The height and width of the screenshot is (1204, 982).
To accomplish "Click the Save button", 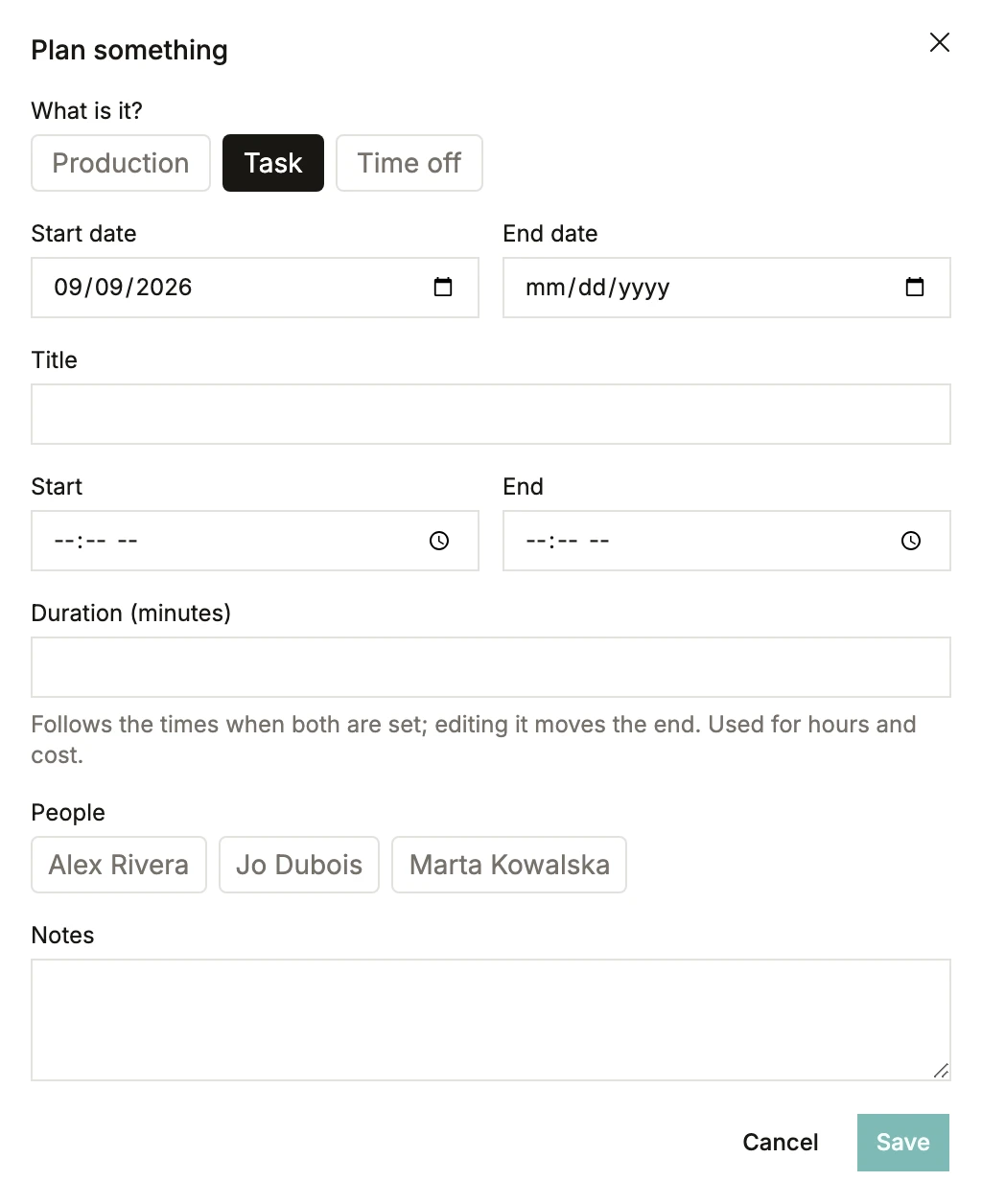I will [903, 1143].
